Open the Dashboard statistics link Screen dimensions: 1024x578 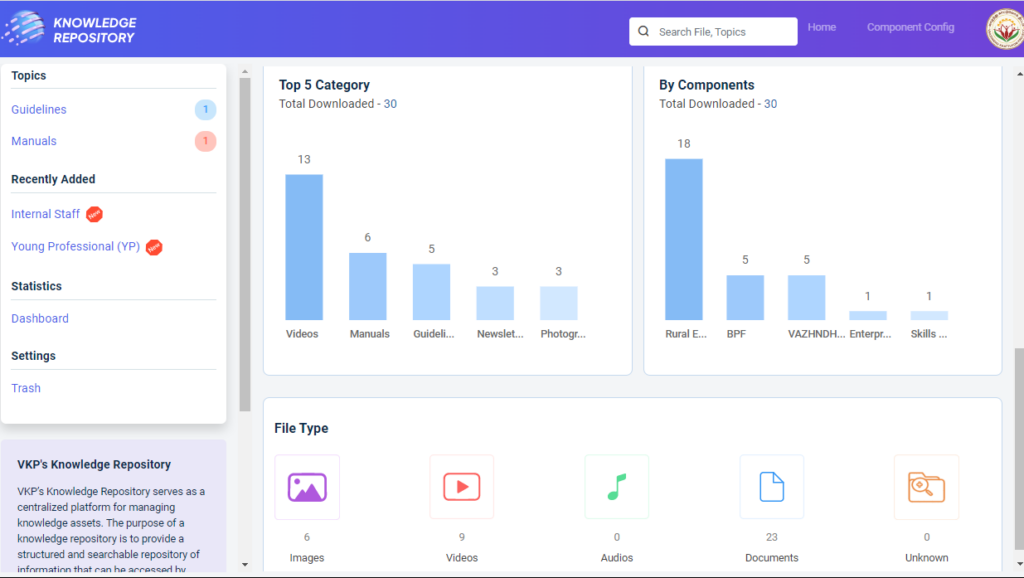click(40, 319)
